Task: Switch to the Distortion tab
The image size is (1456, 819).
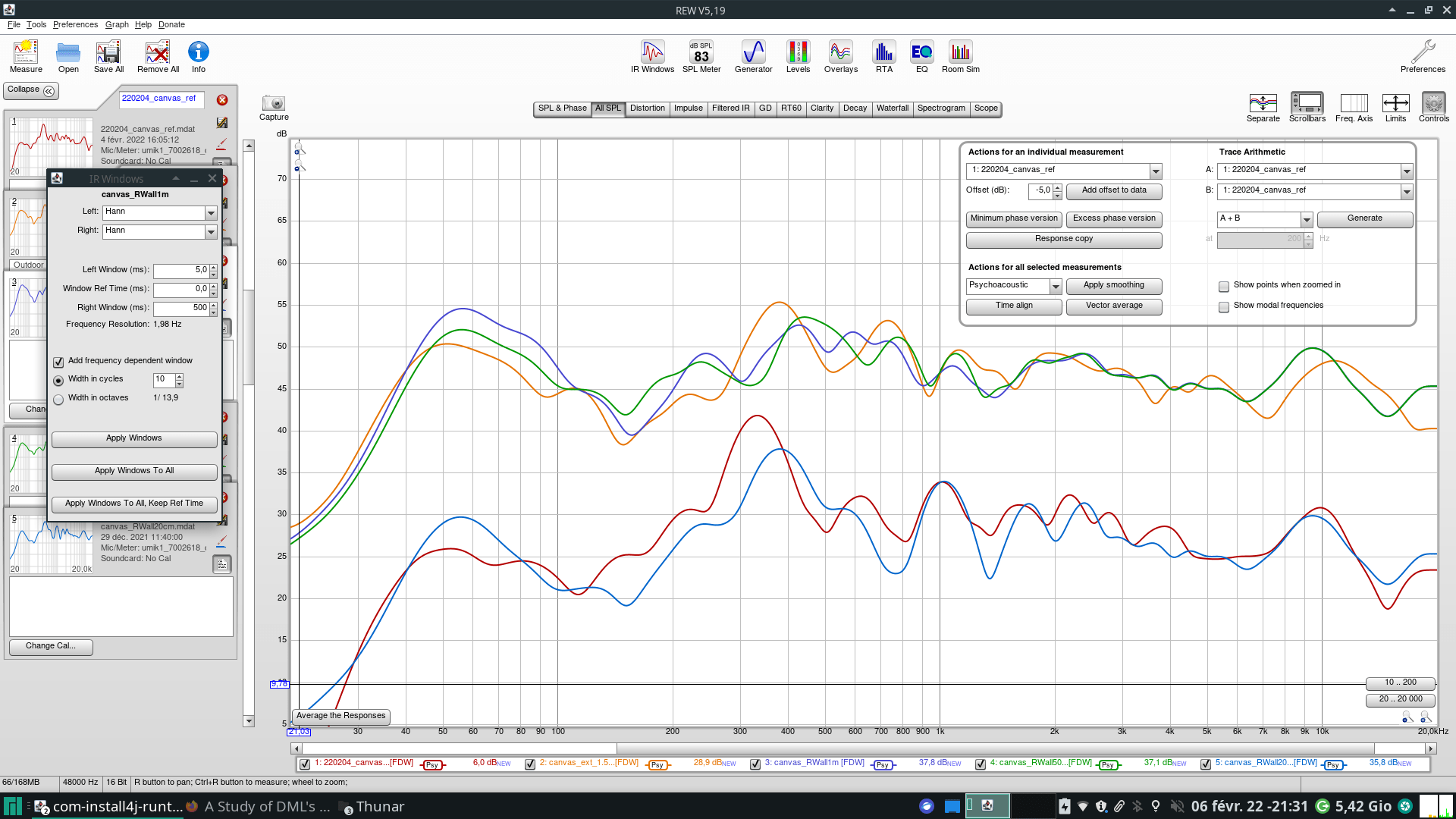Action: point(647,108)
